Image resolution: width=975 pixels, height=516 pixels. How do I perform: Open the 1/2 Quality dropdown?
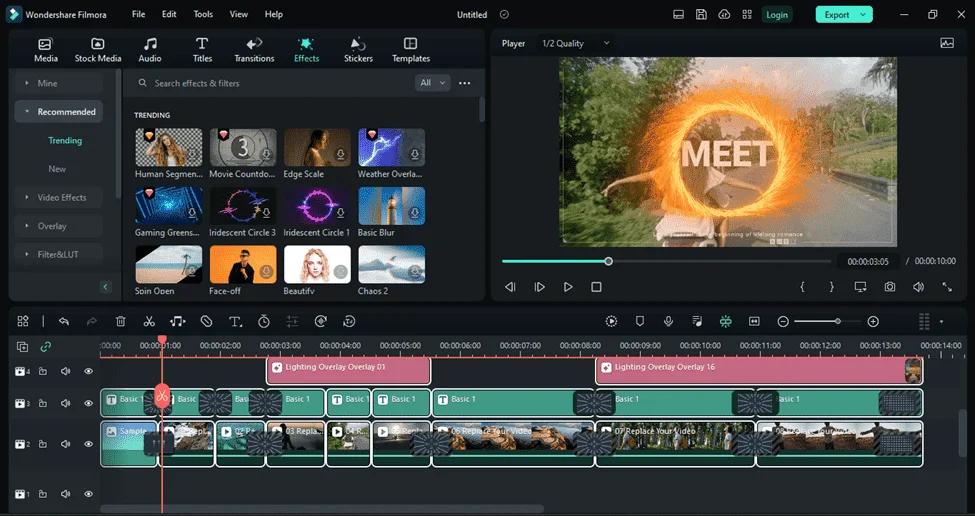[x=576, y=44]
